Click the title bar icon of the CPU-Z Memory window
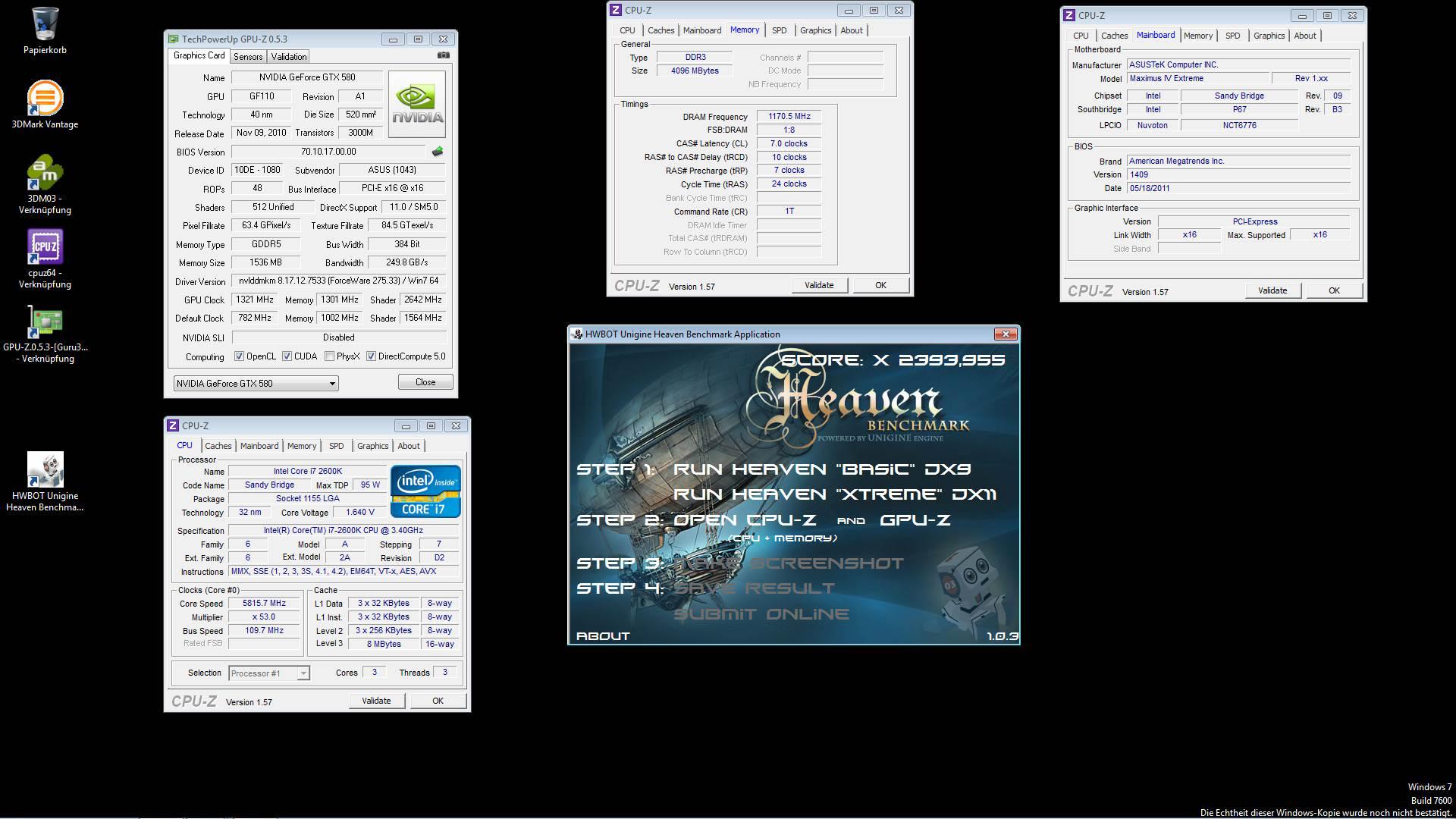The width and height of the screenshot is (1456, 819). [616, 10]
